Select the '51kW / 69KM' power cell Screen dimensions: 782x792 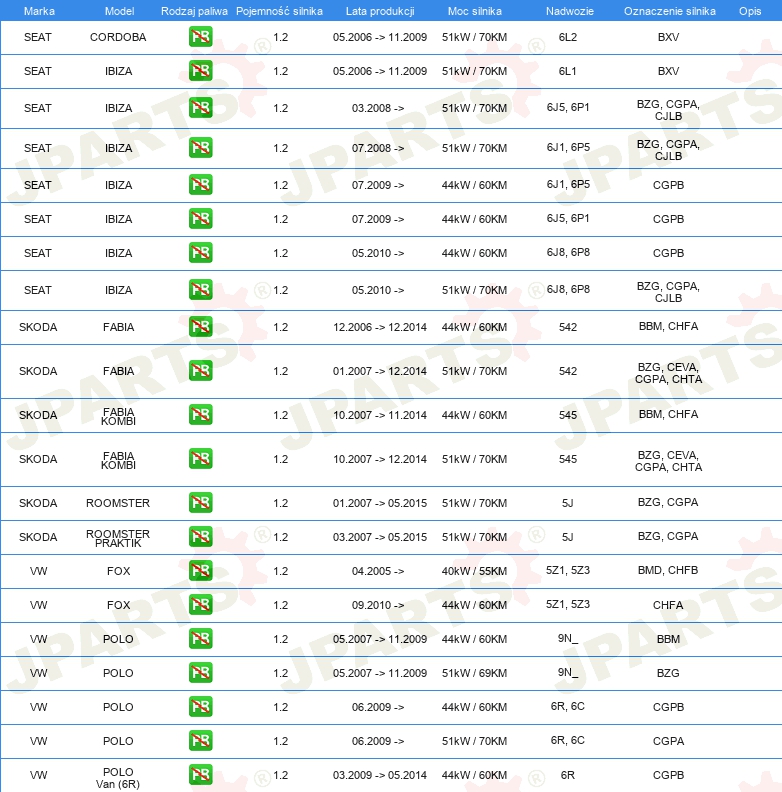click(474, 673)
